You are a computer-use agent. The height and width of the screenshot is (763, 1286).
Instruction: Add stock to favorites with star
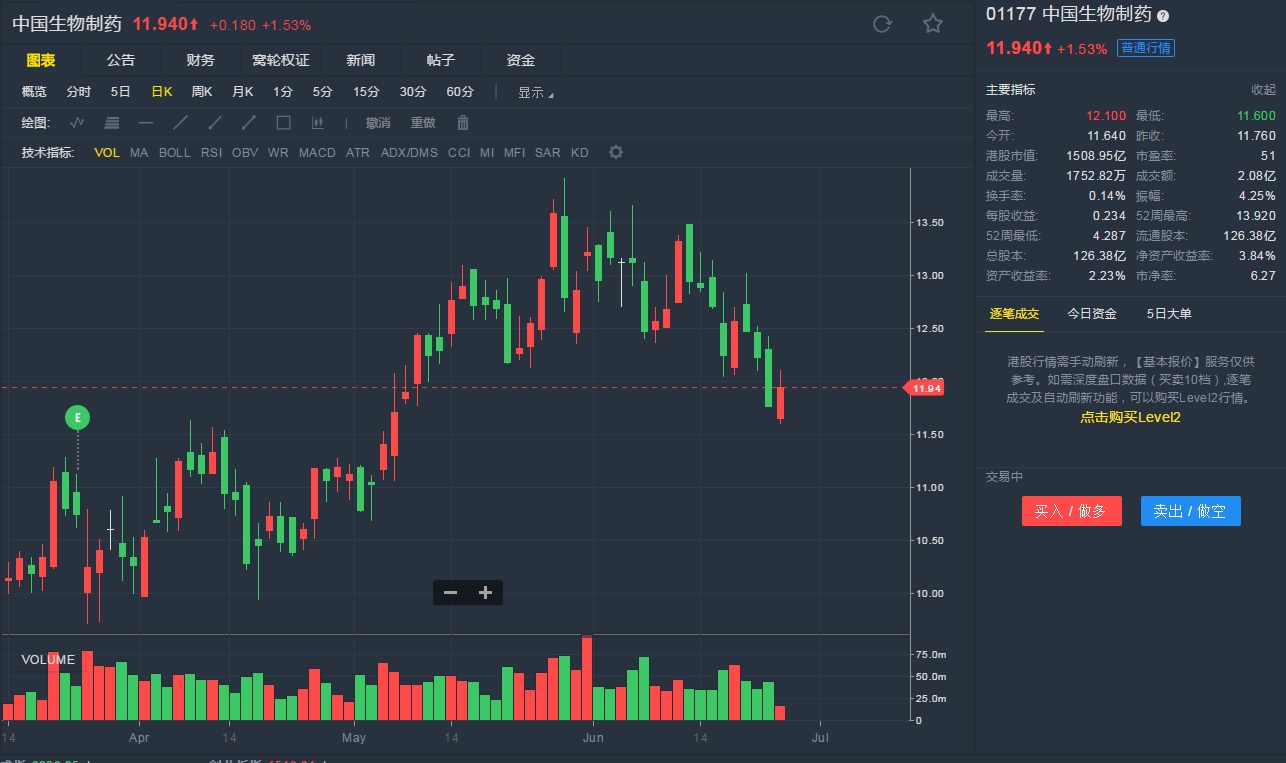point(933,24)
